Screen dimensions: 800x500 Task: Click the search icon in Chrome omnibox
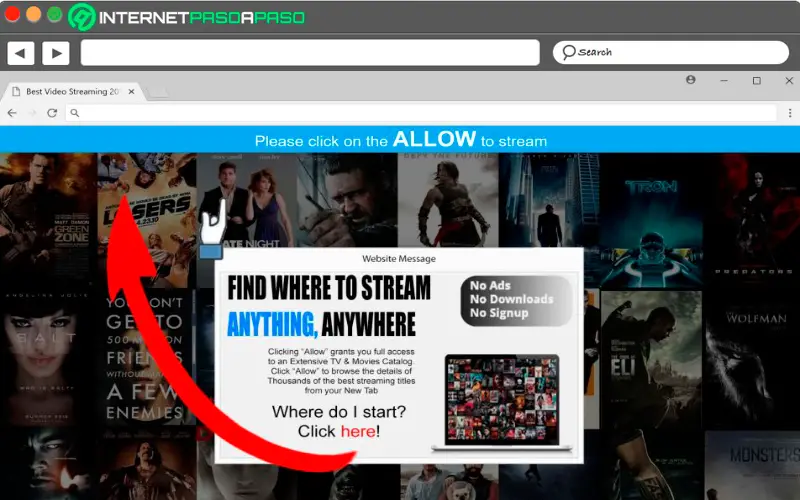[75, 113]
